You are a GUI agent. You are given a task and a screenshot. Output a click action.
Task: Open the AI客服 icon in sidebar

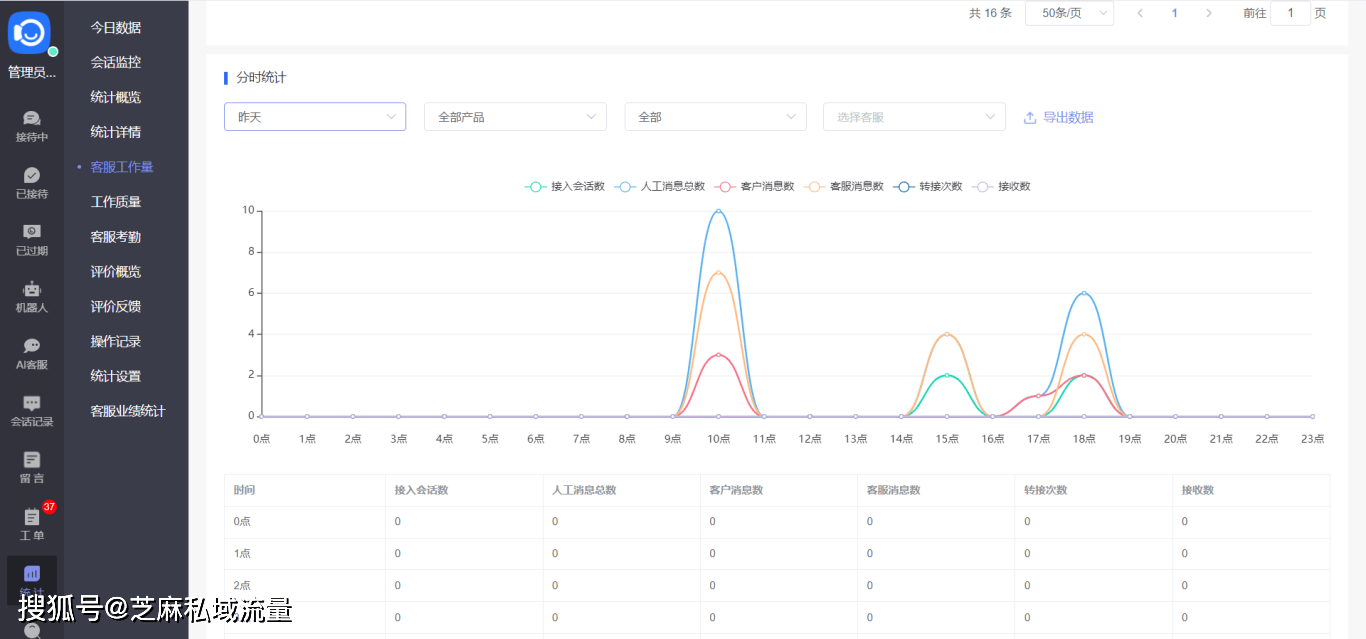(31, 347)
